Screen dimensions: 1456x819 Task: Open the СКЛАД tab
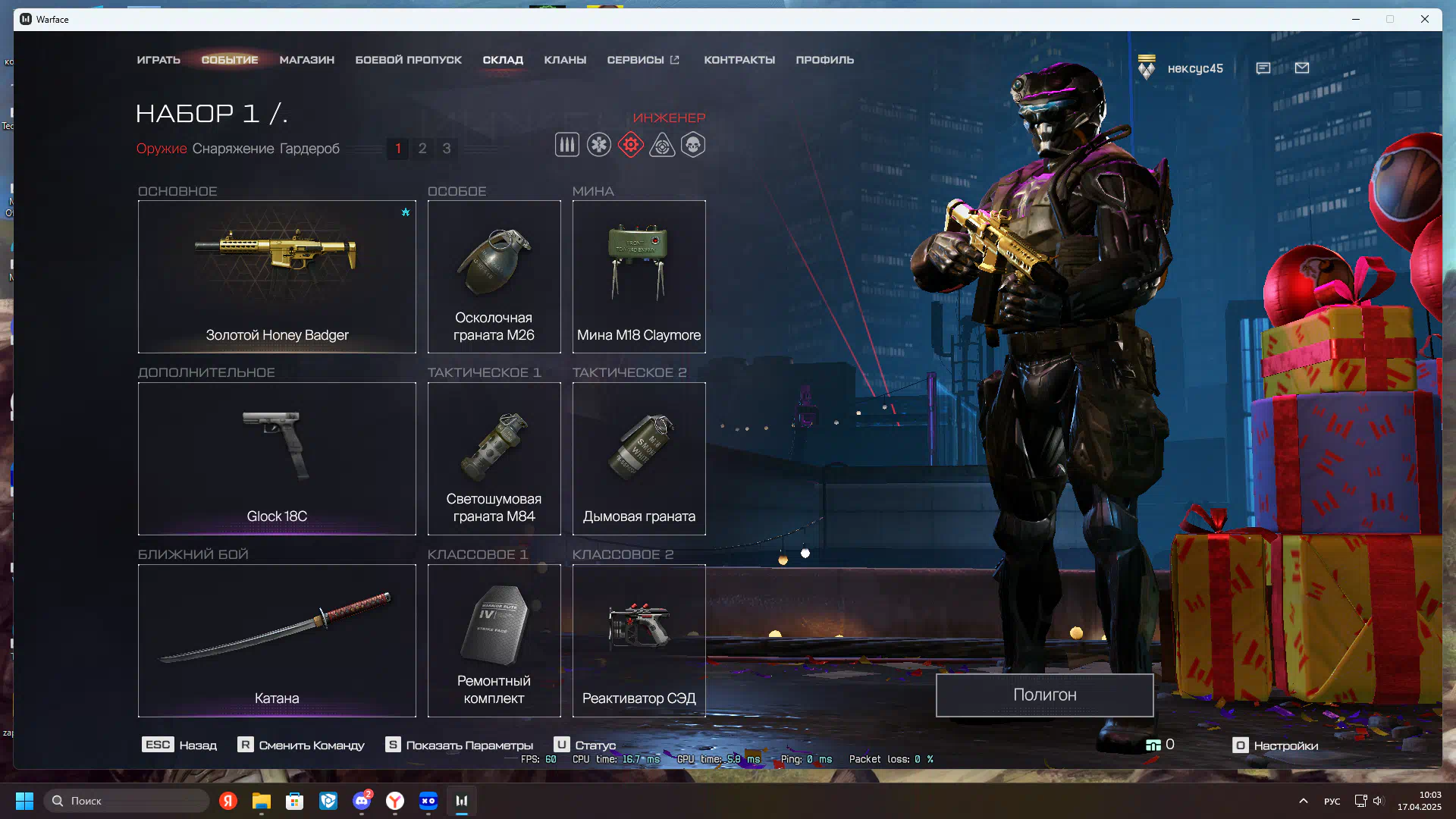pos(503,60)
